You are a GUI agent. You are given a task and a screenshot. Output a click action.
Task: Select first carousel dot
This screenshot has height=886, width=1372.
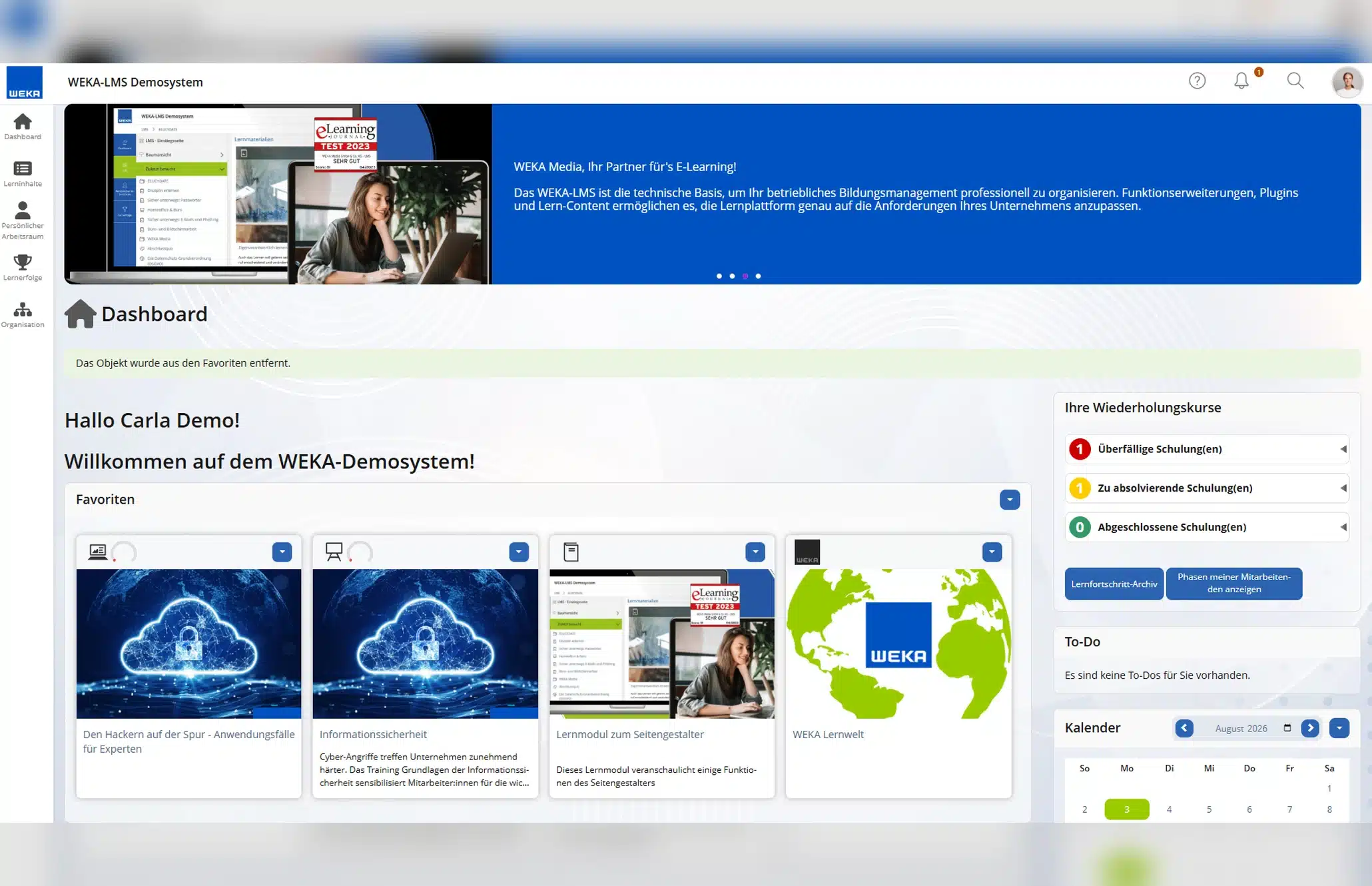pyautogui.click(x=719, y=276)
